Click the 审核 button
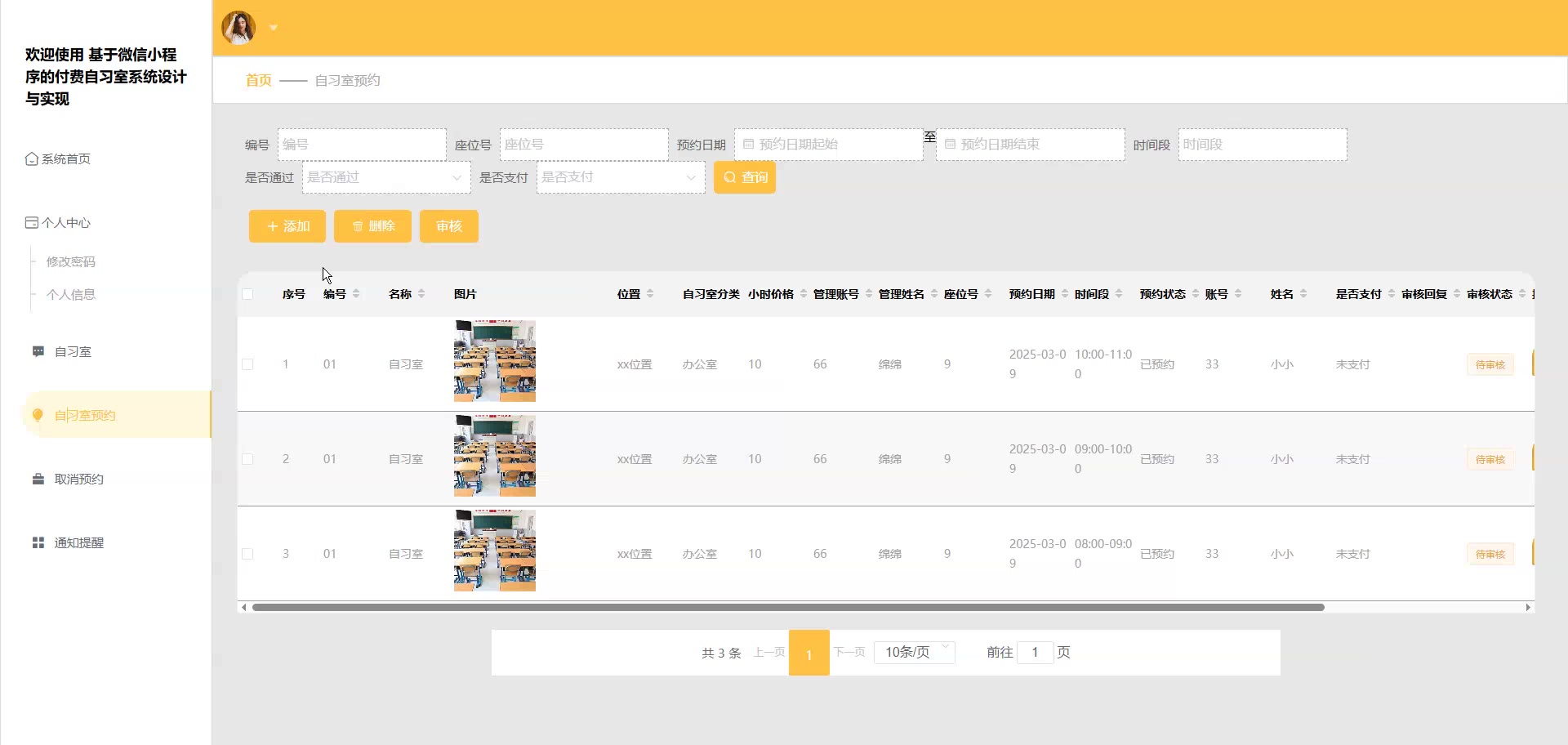1568x745 pixels. click(x=448, y=226)
